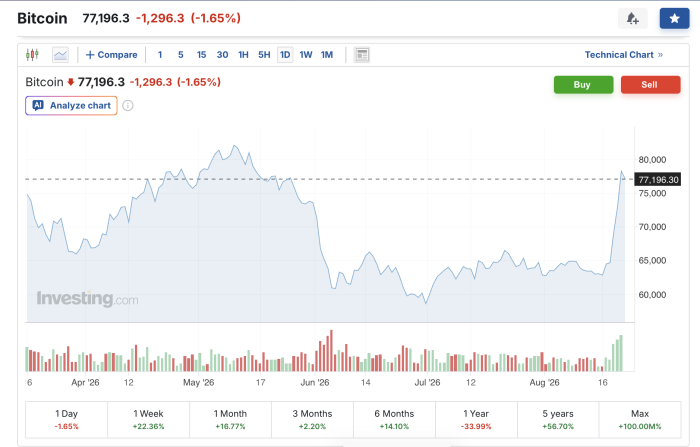Click the Aug '26 date axis label
This screenshot has height=447, width=700.
544,383
